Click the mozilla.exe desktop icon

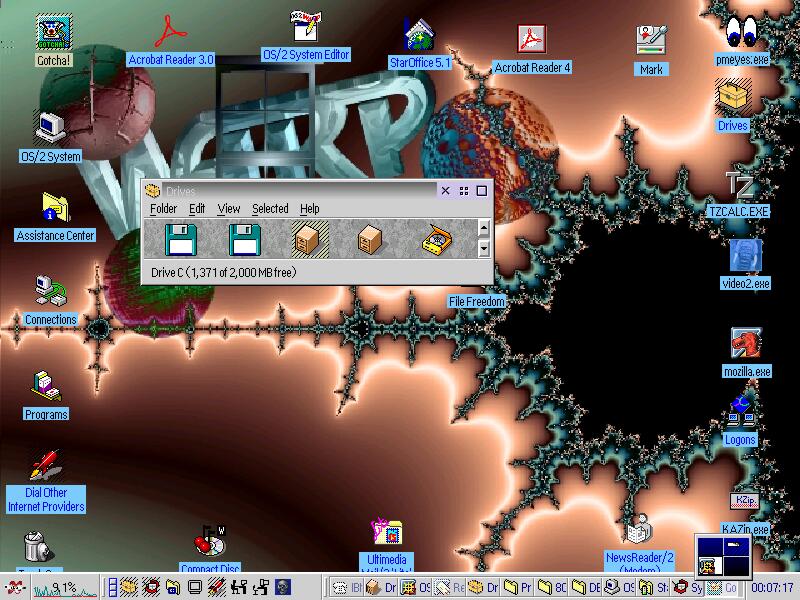click(x=747, y=345)
